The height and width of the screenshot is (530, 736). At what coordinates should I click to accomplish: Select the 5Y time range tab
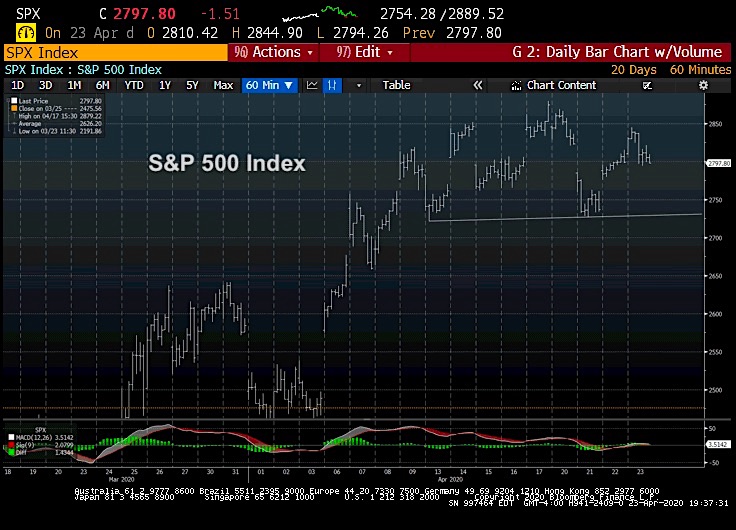coord(192,85)
